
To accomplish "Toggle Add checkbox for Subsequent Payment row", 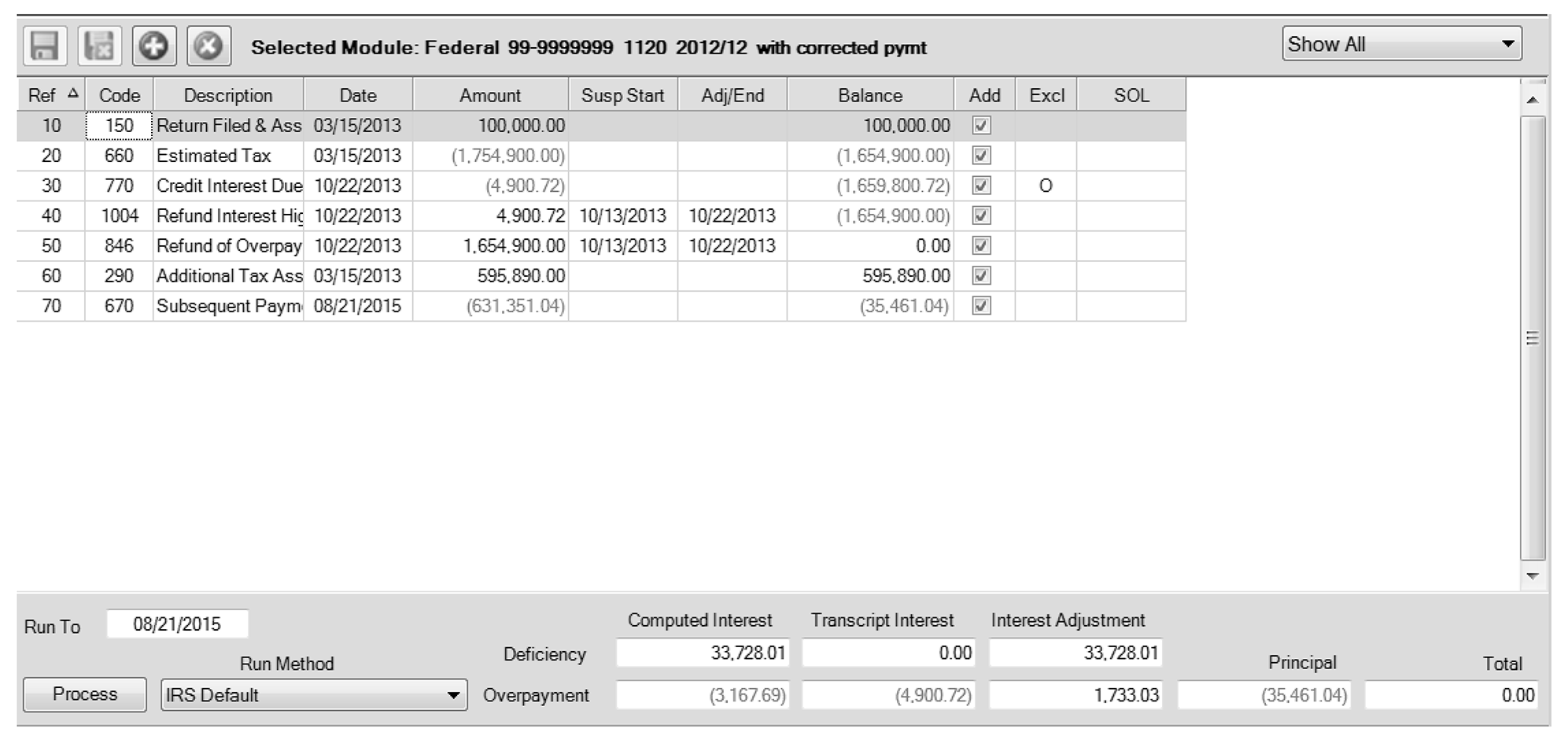I will pos(981,306).
